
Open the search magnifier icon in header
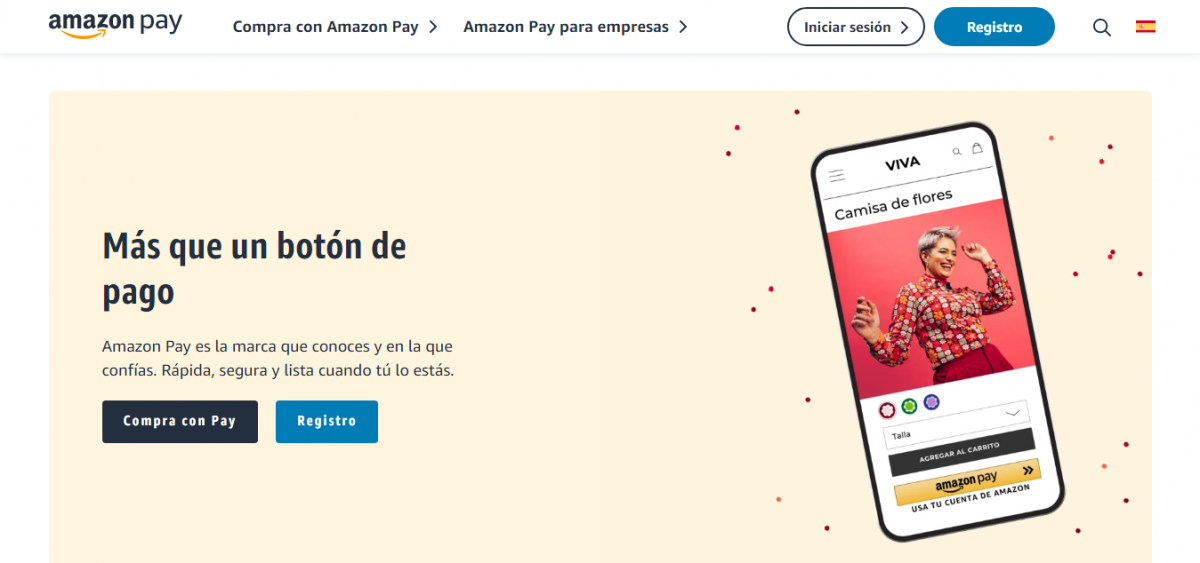(1102, 28)
